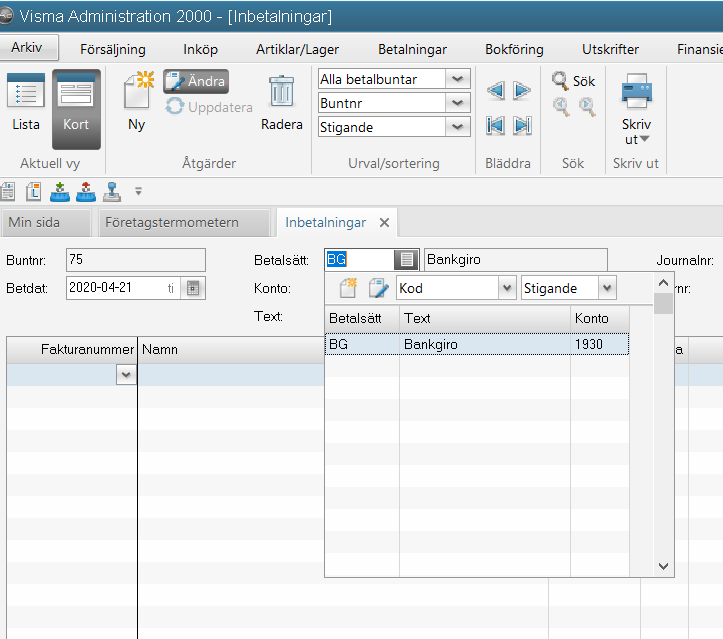The height and width of the screenshot is (639, 723).
Task: Open the Arkiv menu button
Action: 27,48
